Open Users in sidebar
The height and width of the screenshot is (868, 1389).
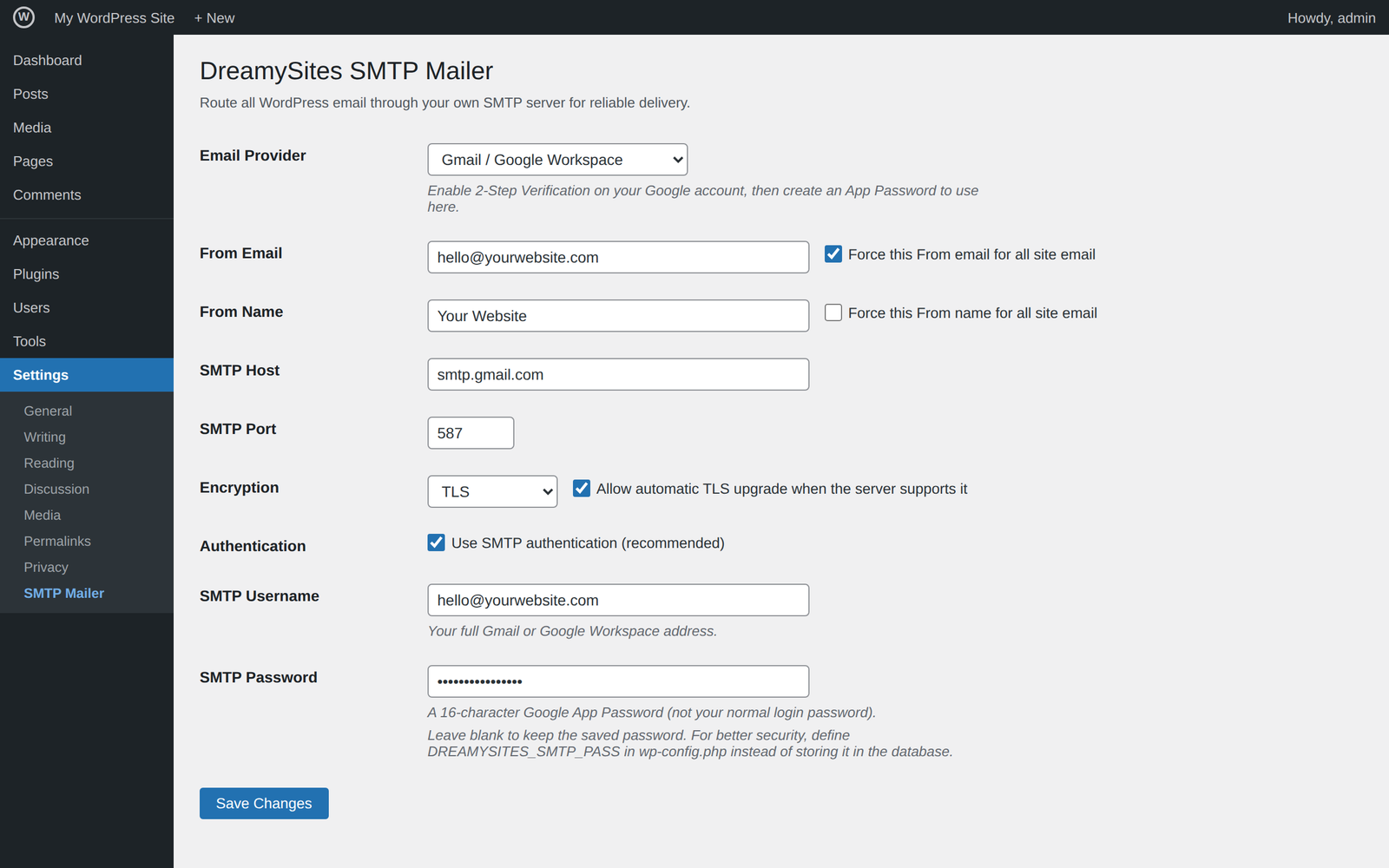(x=87, y=308)
